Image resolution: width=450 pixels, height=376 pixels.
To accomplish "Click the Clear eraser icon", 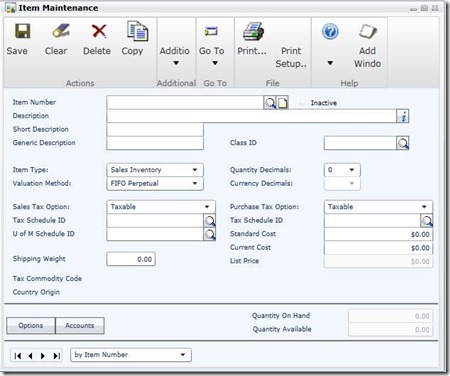I will pos(61,31).
